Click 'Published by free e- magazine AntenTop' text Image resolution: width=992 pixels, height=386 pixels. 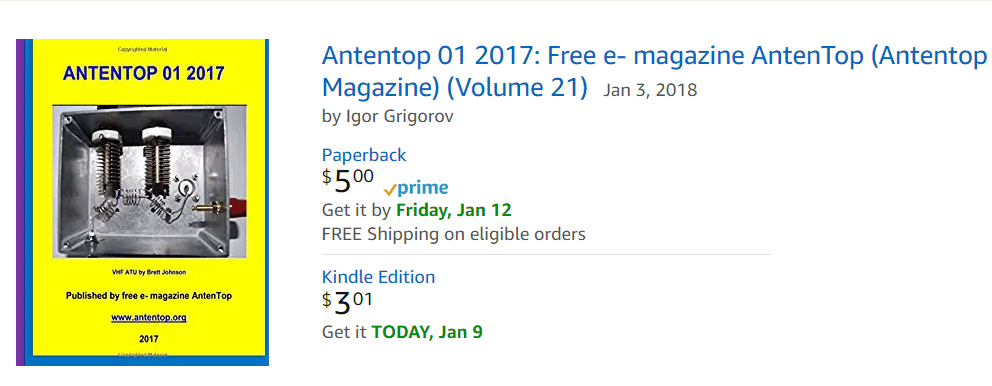(x=149, y=296)
